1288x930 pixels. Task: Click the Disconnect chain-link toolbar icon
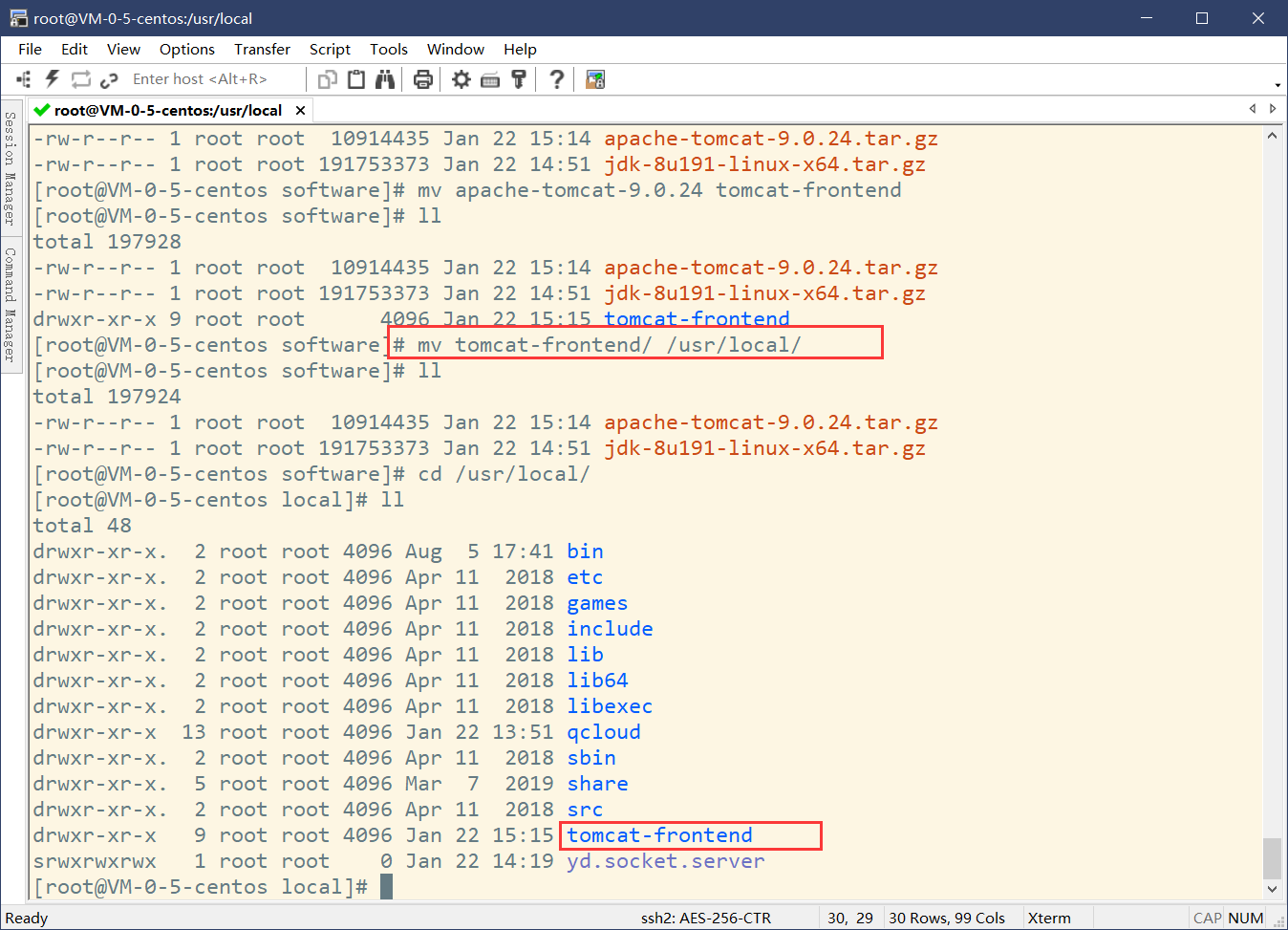click(109, 79)
